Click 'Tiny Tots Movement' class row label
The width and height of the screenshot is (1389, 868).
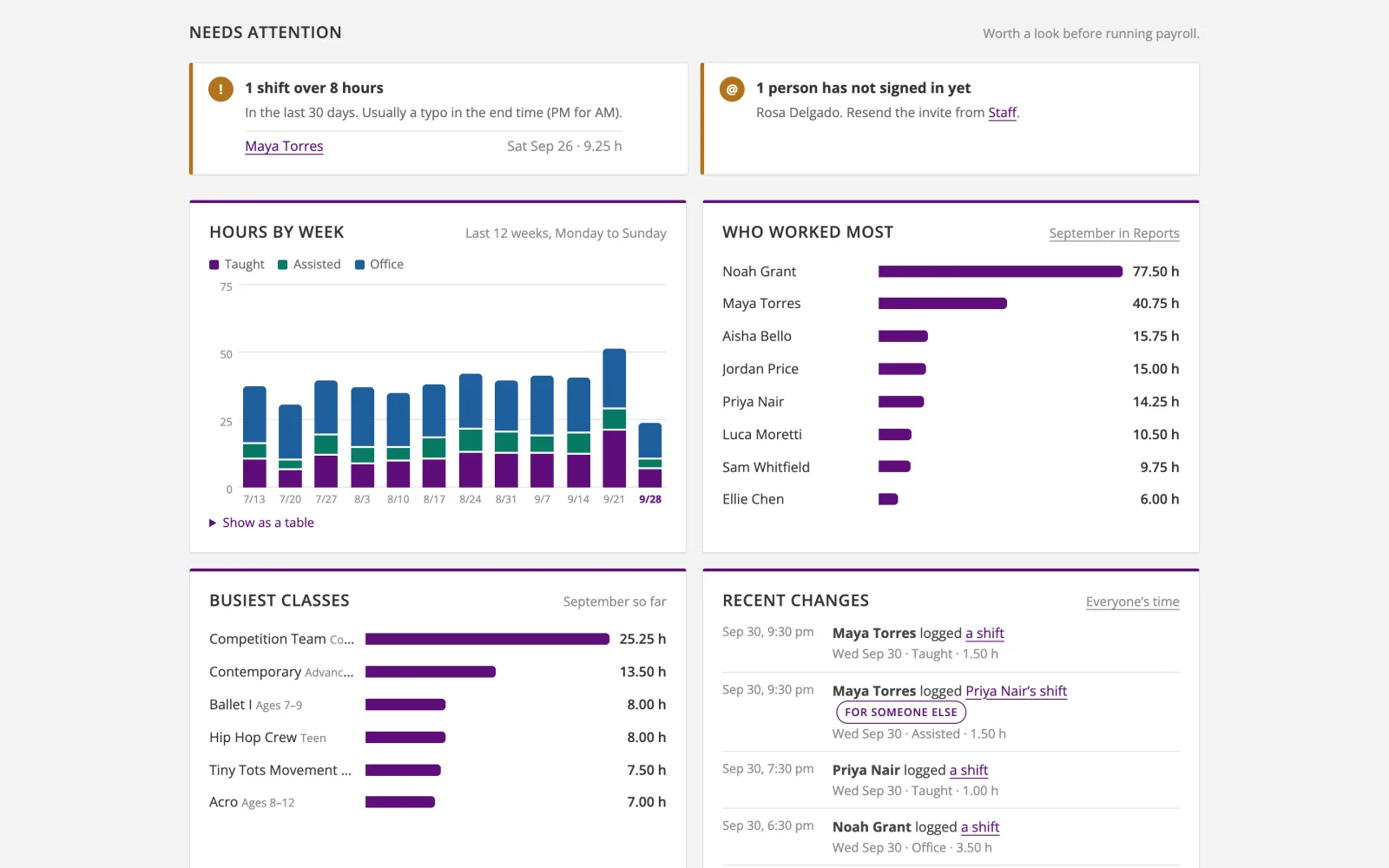[280, 770]
